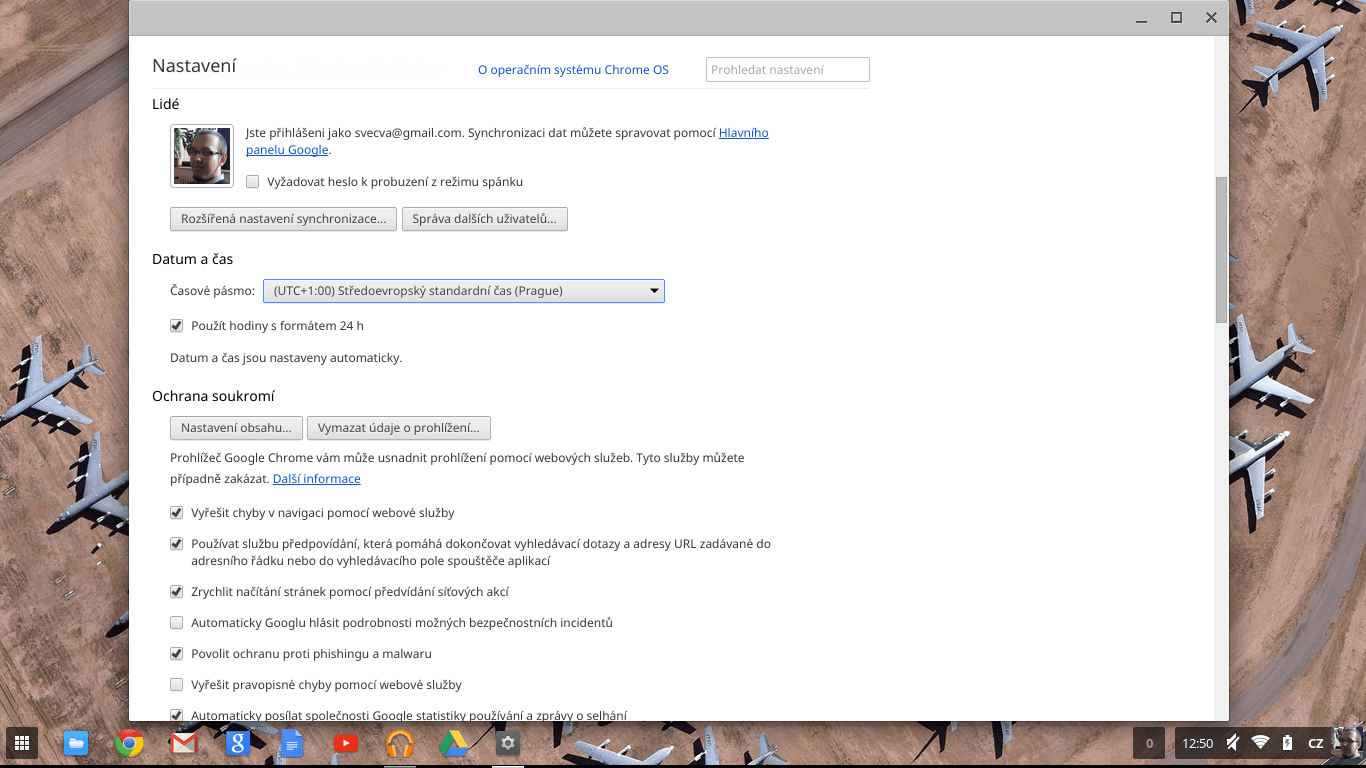
Task: Click Vymazat údaje o prohlížení button
Action: [399, 428]
